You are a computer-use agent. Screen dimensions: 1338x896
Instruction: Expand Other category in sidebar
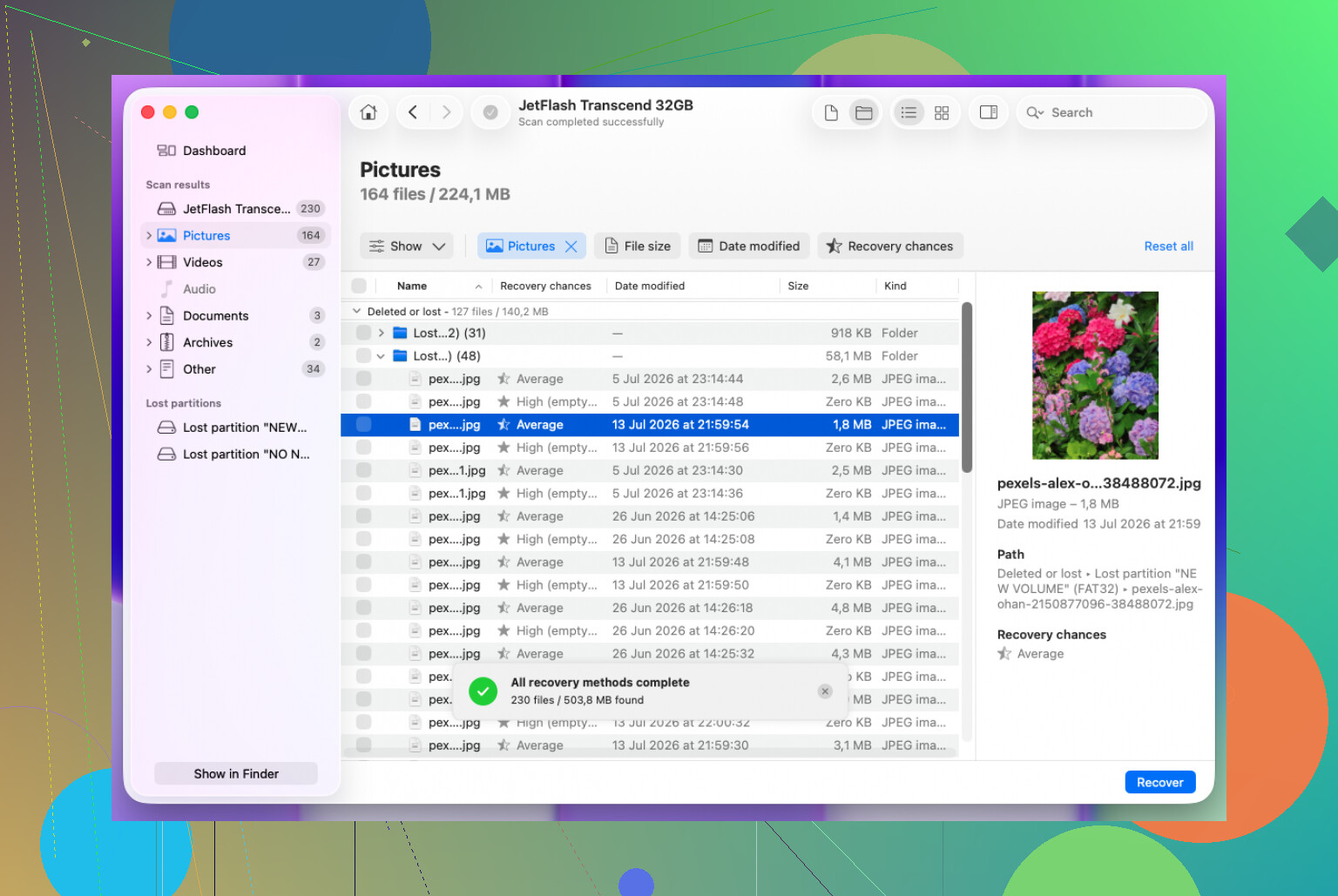(x=149, y=369)
